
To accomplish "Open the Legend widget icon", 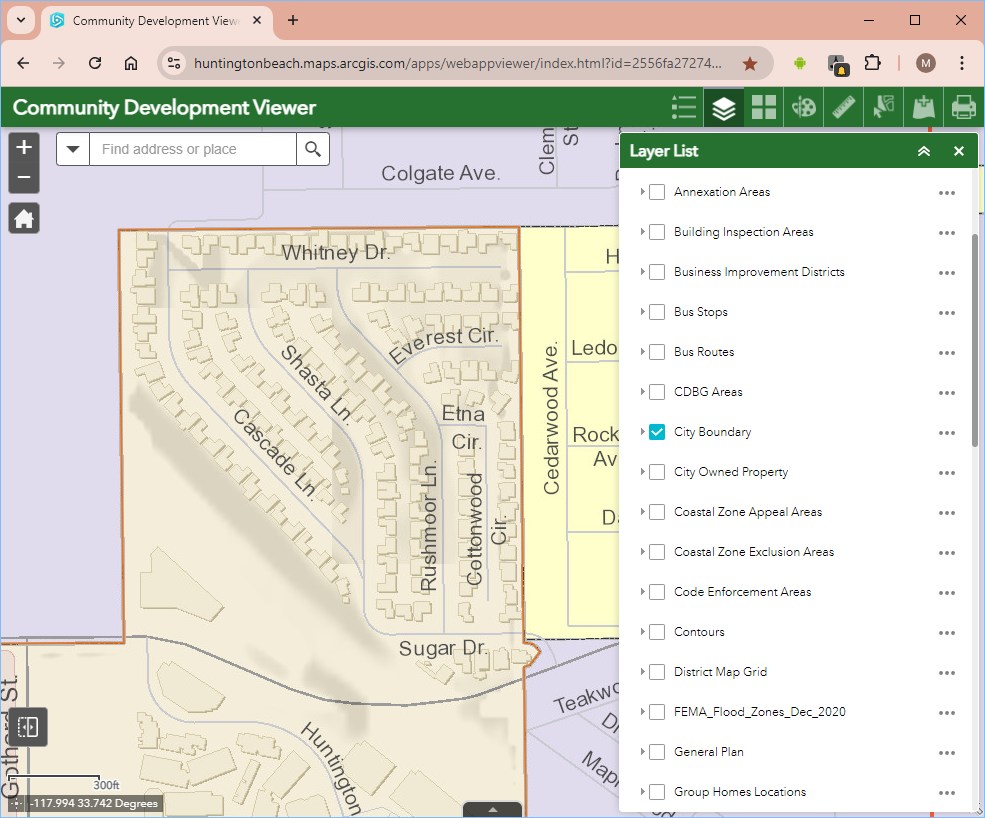I will click(683, 107).
